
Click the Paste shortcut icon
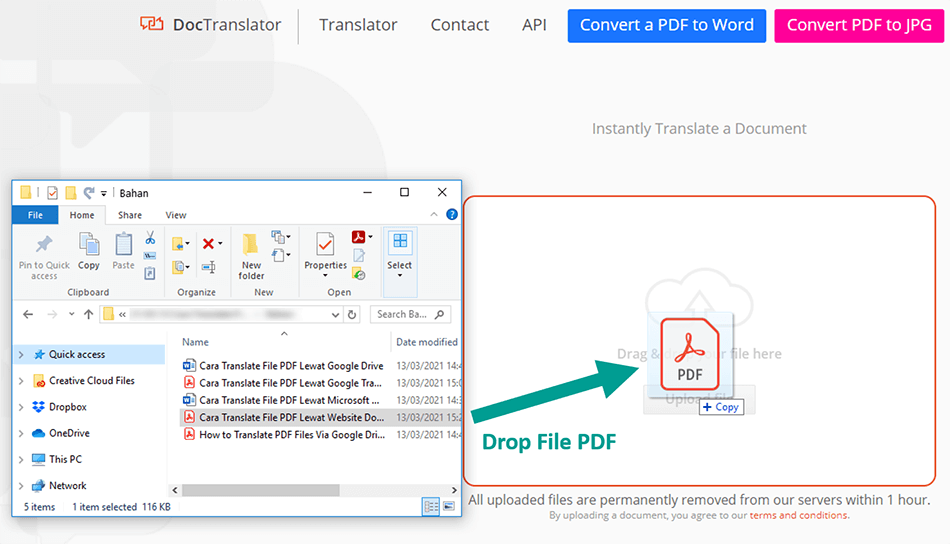pos(150,274)
